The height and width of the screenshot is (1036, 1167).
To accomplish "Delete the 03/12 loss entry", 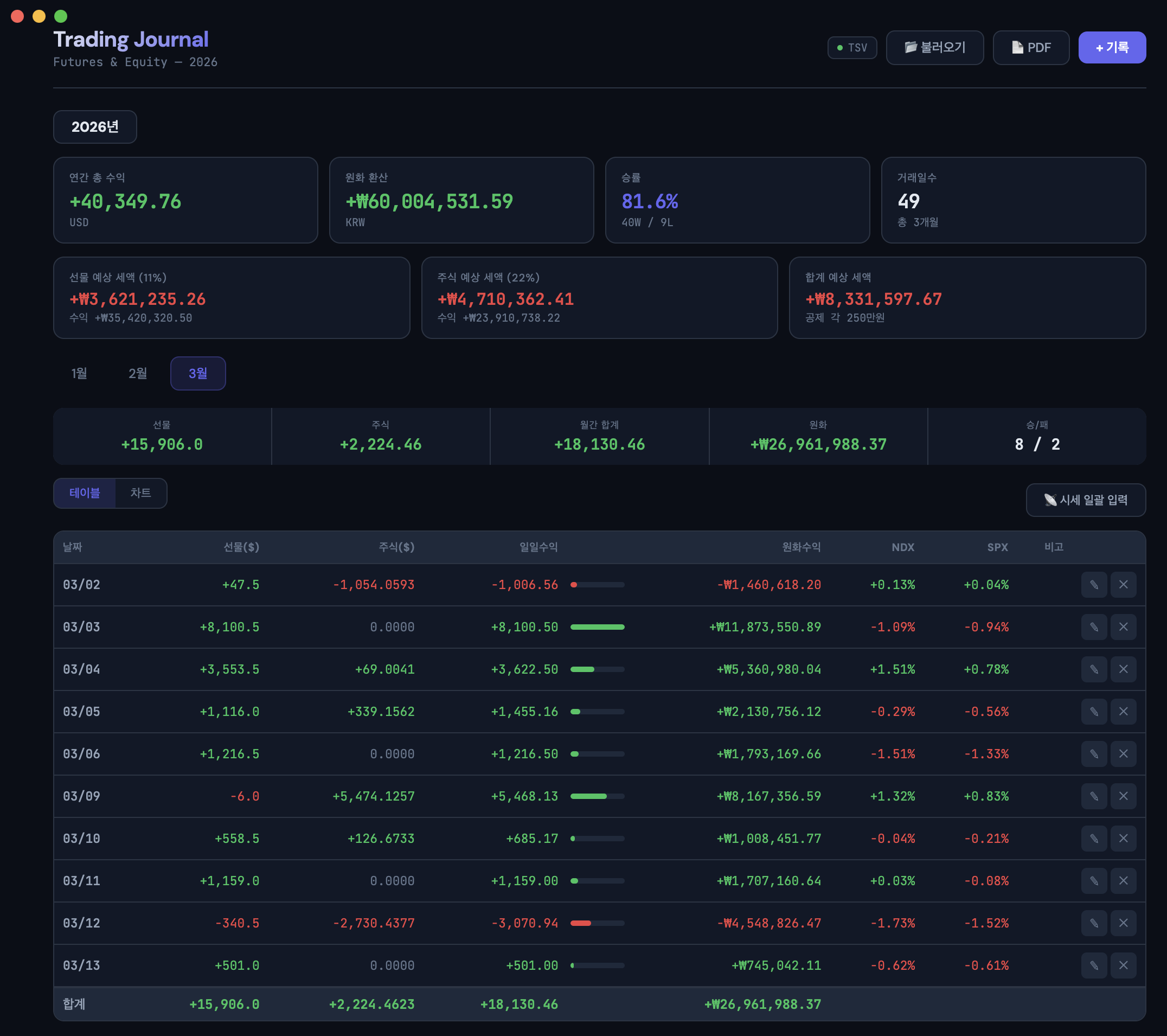I will coord(1123,922).
